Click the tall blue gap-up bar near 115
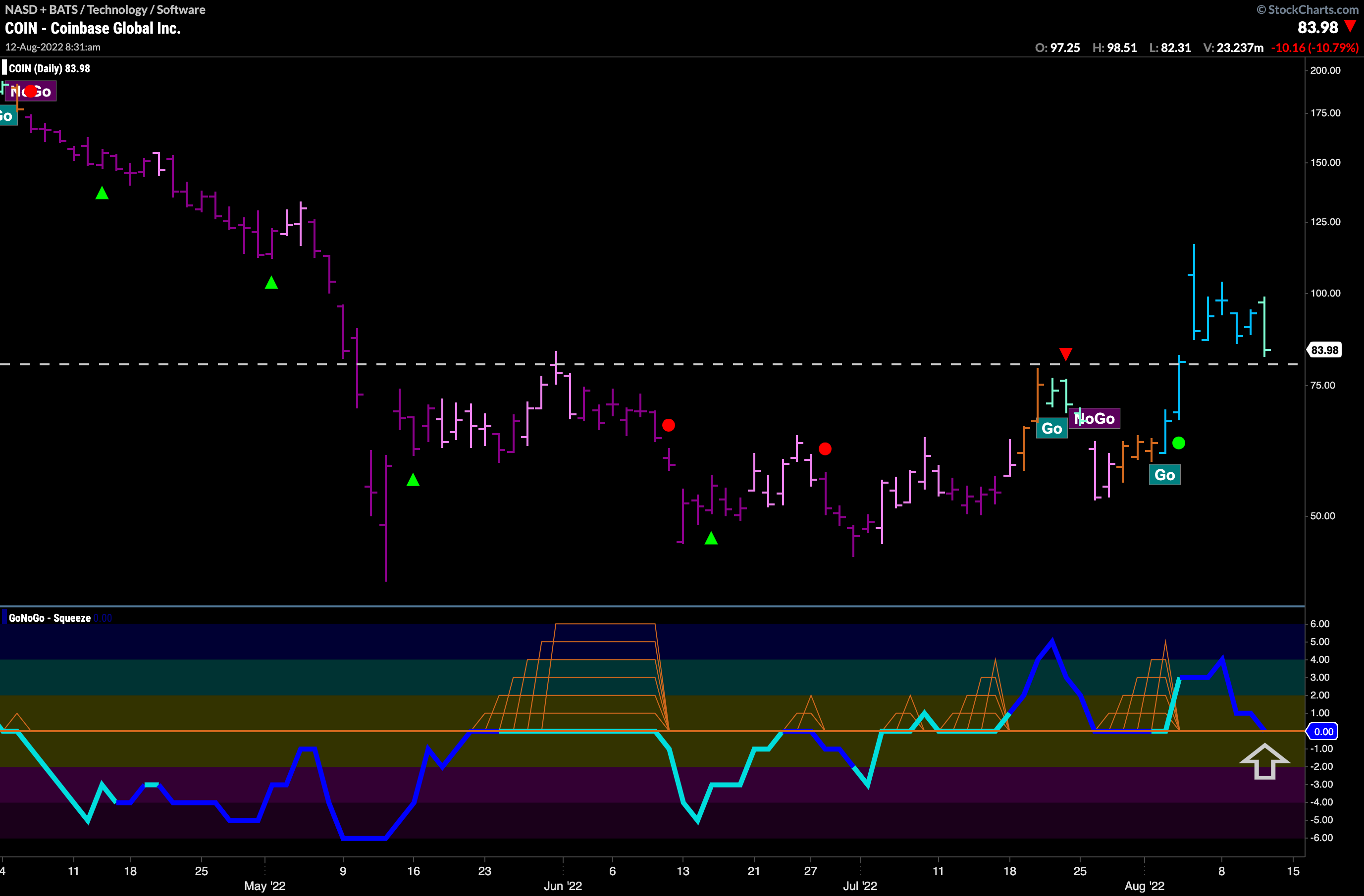 pos(1194,292)
